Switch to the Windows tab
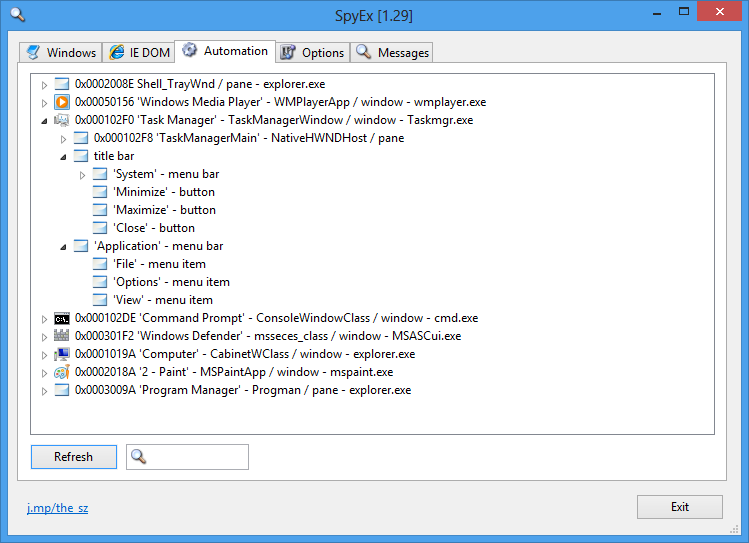Image resolution: width=749 pixels, height=543 pixels. point(61,53)
